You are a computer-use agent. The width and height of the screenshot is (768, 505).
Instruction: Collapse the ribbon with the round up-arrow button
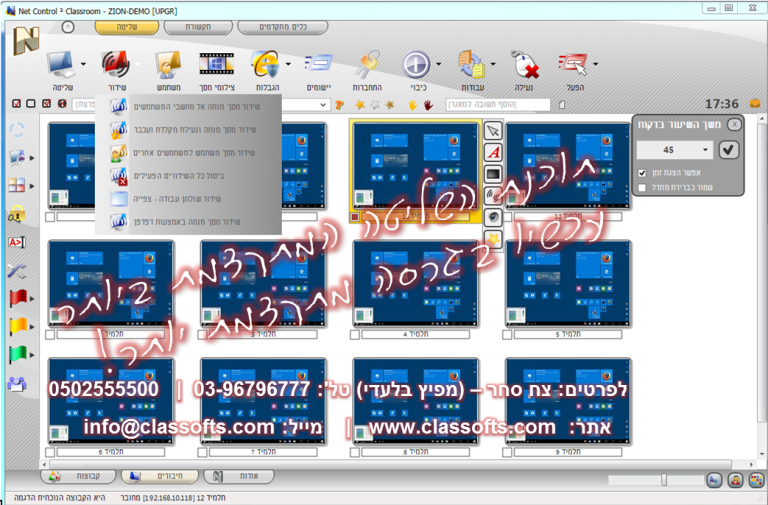[x=68, y=27]
